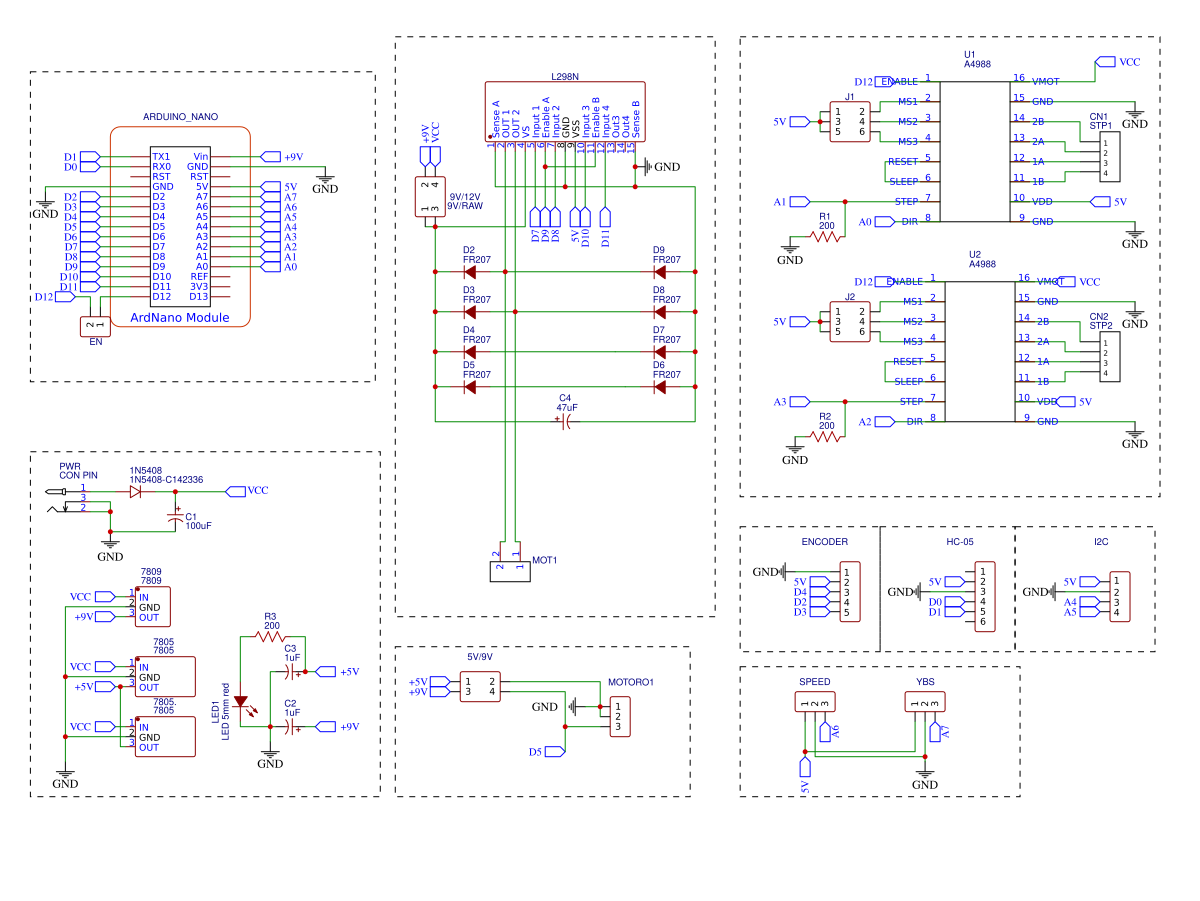Click the ENABLE pin on U1
The width and height of the screenshot is (1200, 901).
coord(896,82)
